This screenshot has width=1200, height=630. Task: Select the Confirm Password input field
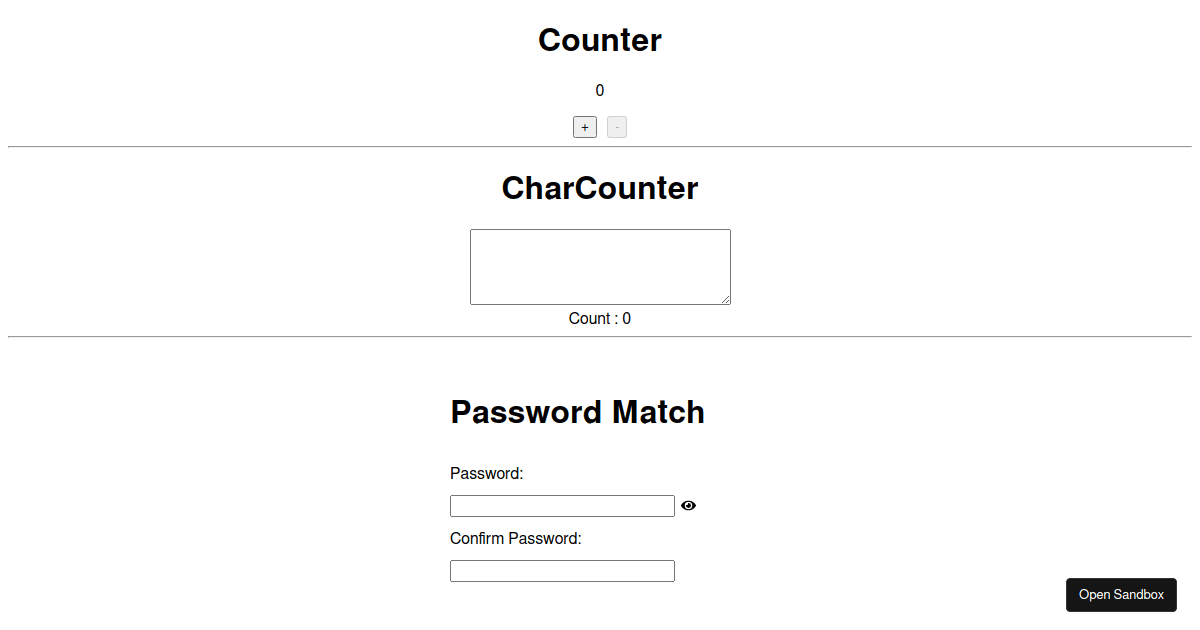coord(562,571)
